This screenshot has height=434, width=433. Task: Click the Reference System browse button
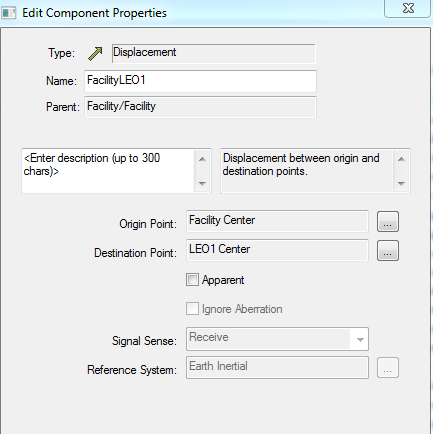coord(388,368)
